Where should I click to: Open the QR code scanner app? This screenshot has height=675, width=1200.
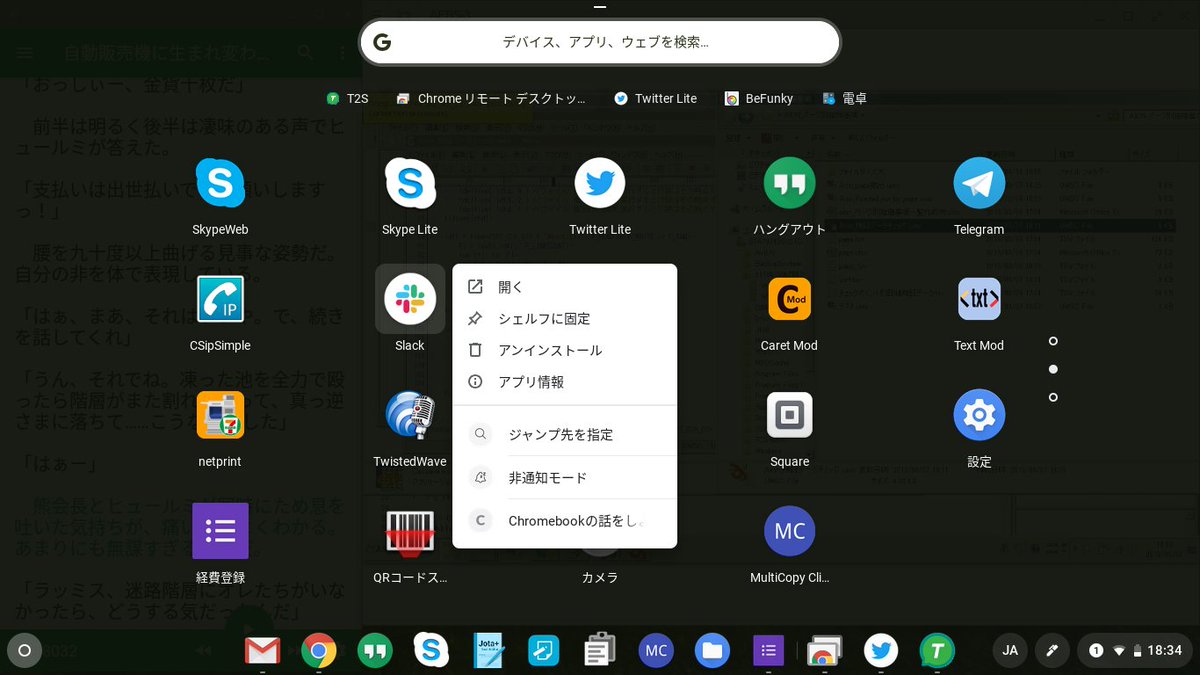(x=410, y=531)
